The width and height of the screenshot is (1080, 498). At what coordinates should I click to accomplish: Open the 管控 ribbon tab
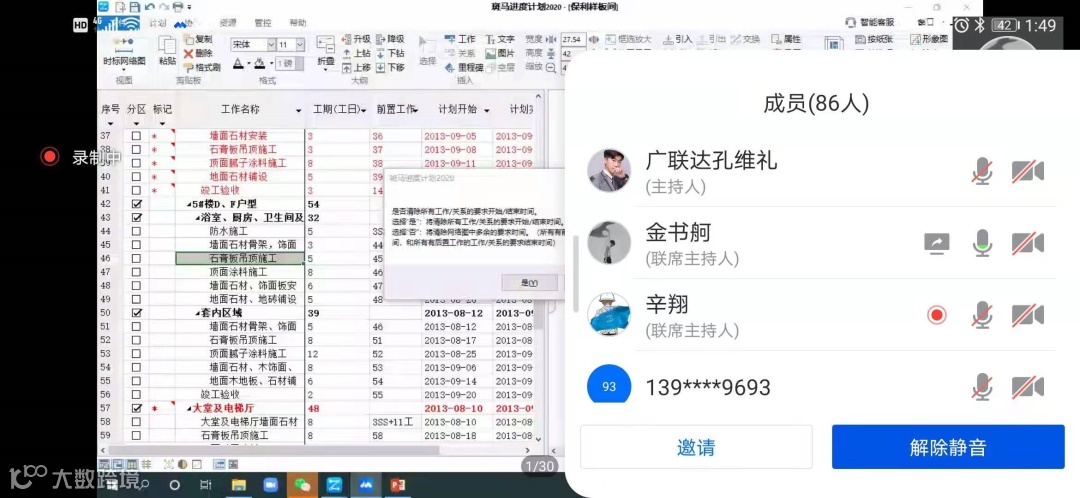(x=262, y=23)
